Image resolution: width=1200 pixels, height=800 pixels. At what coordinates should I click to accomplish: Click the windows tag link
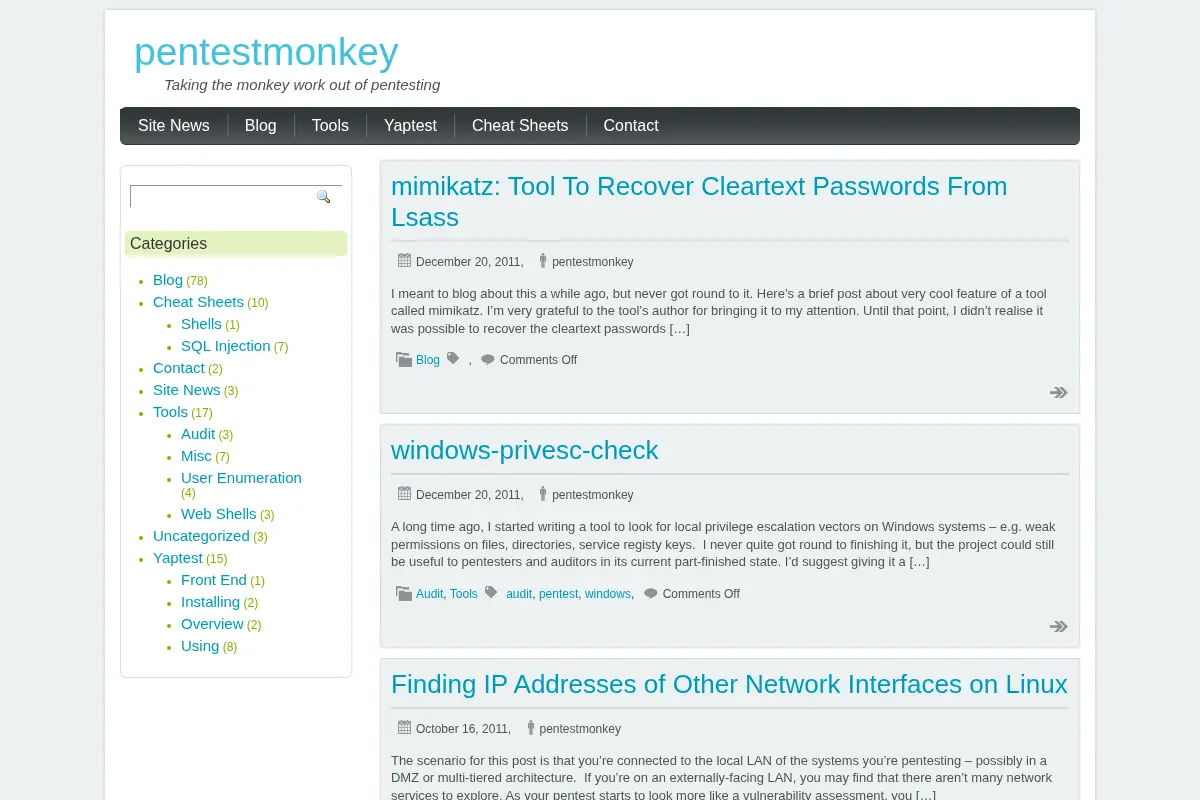(608, 594)
